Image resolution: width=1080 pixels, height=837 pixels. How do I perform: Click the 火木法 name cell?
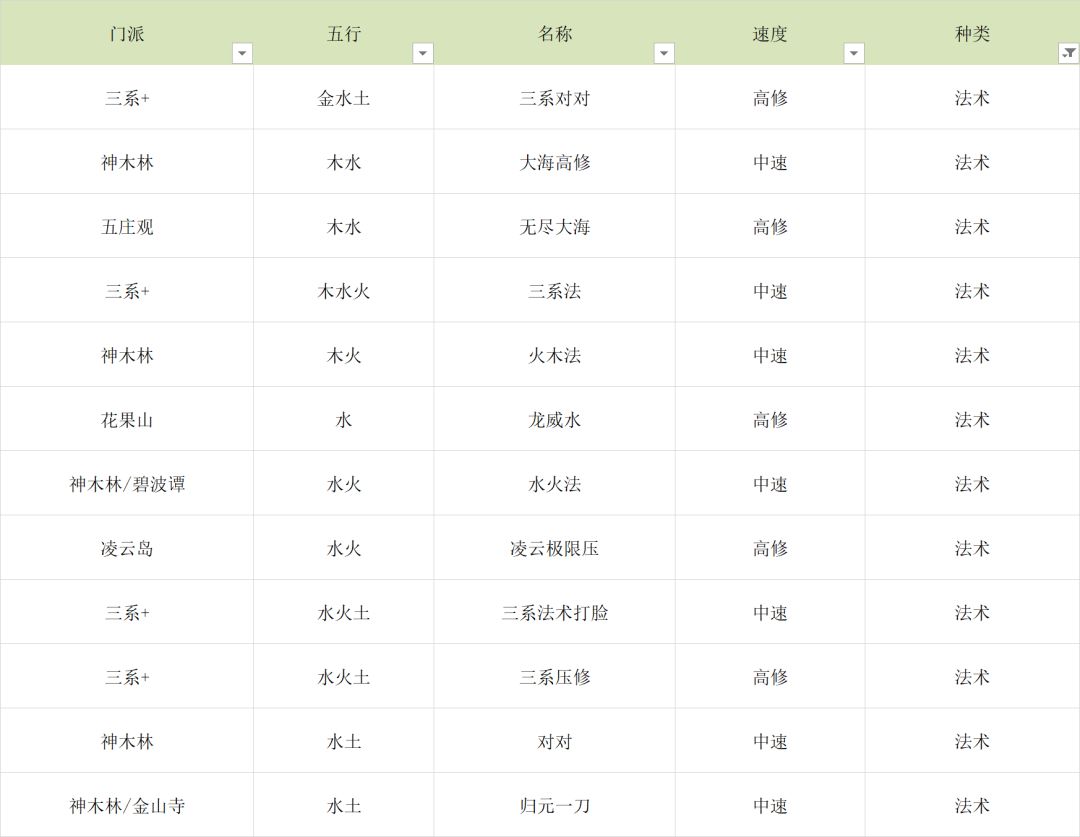pos(554,355)
